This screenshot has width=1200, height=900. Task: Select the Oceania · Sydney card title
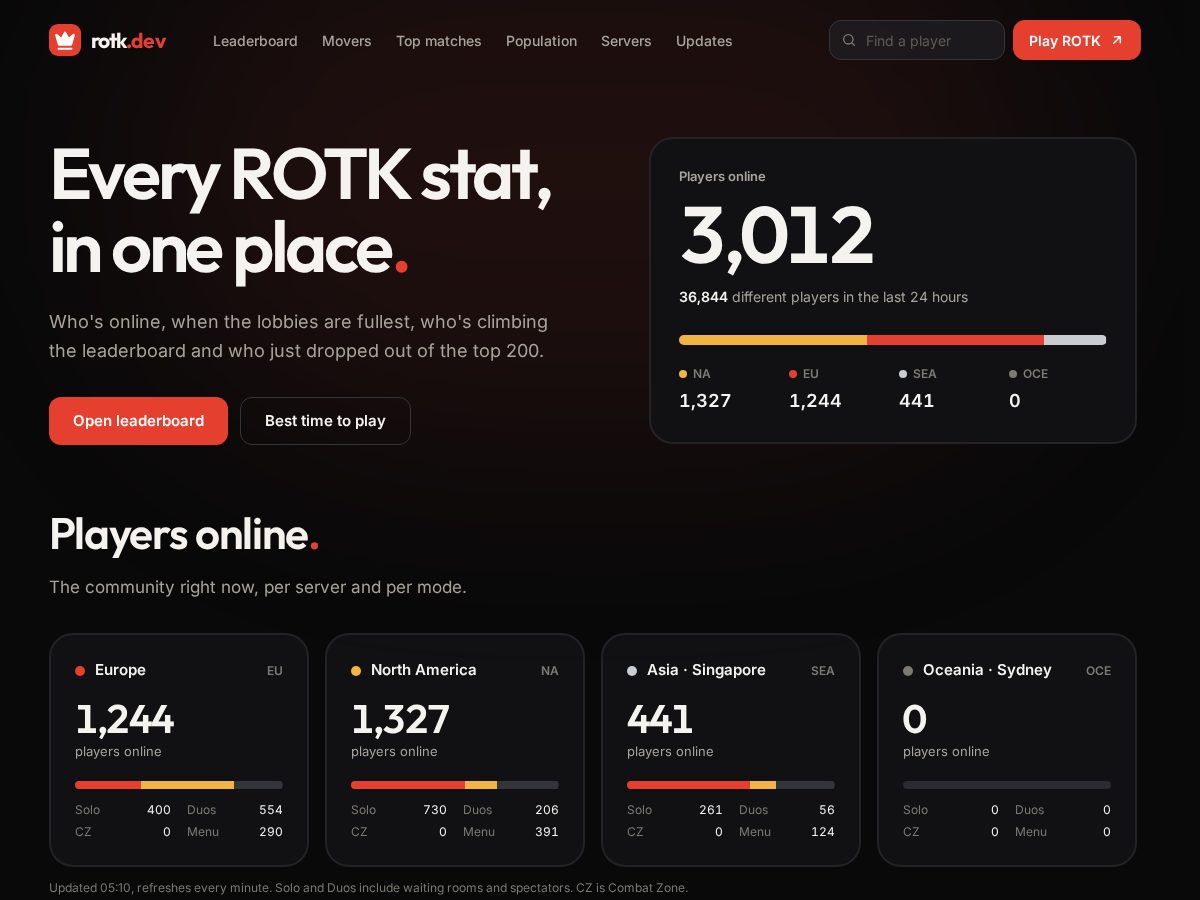(x=987, y=670)
